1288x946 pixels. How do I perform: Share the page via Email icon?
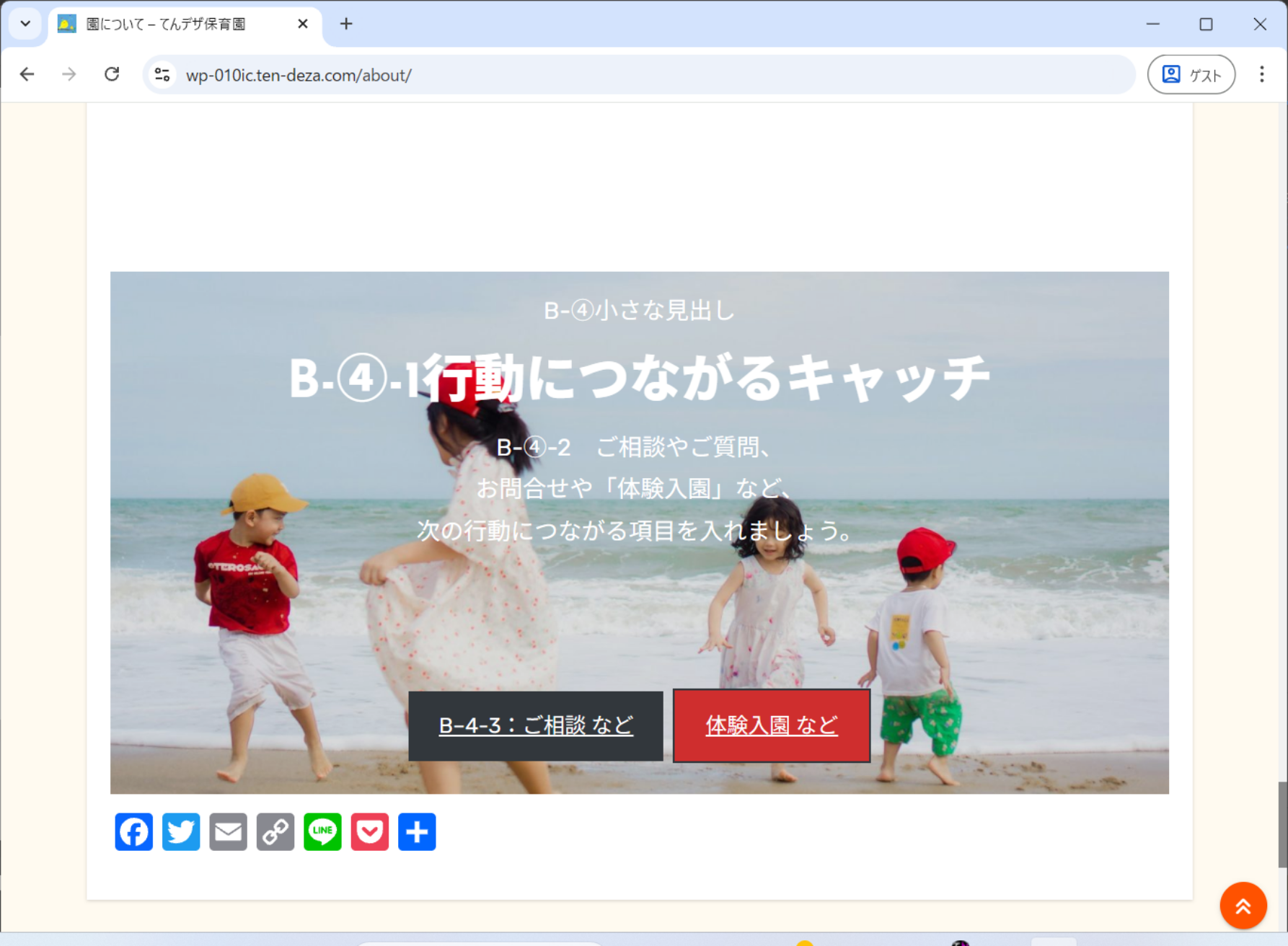[x=228, y=832]
